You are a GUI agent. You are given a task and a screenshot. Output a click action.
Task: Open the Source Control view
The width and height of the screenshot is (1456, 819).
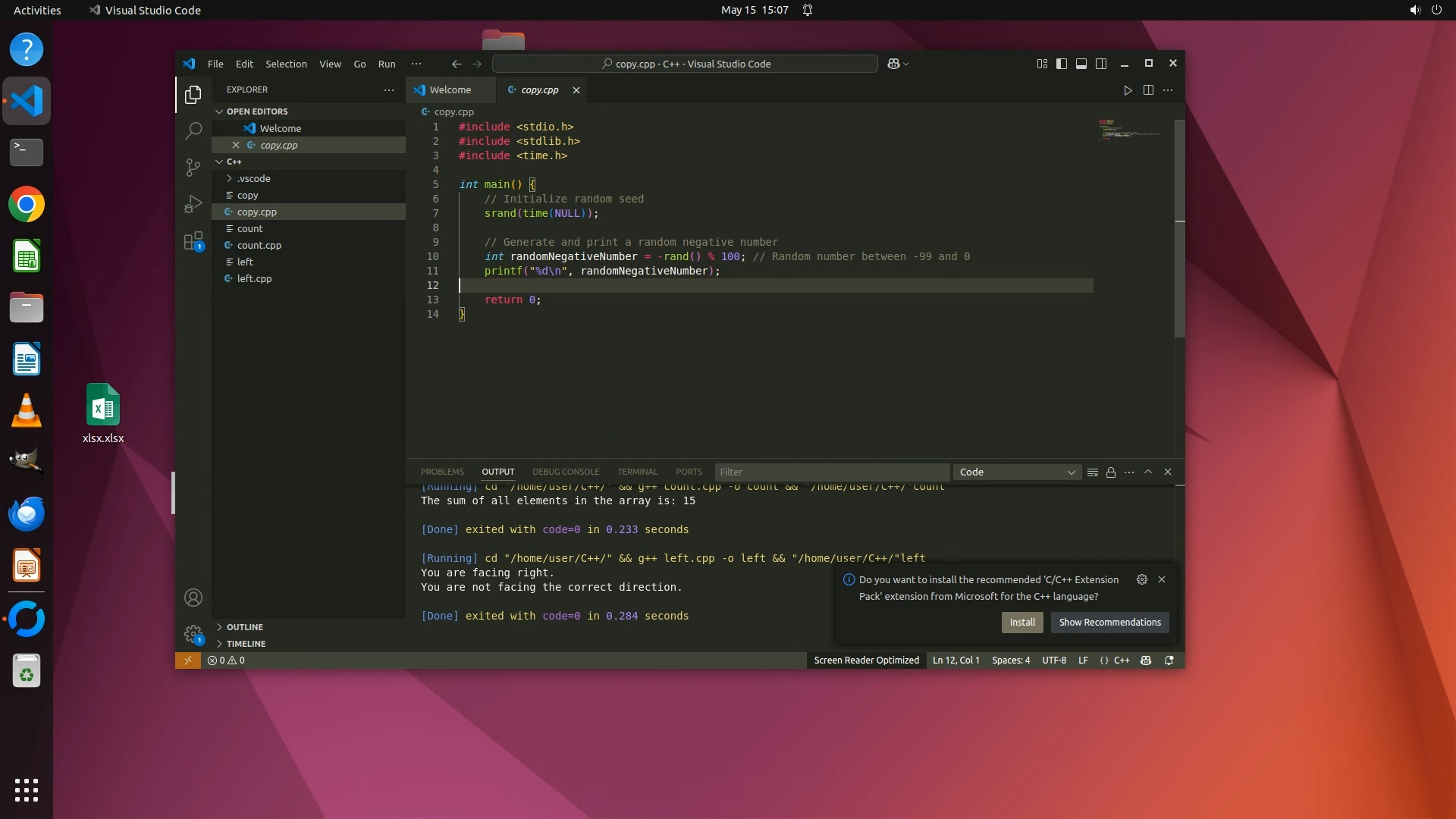(x=193, y=167)
